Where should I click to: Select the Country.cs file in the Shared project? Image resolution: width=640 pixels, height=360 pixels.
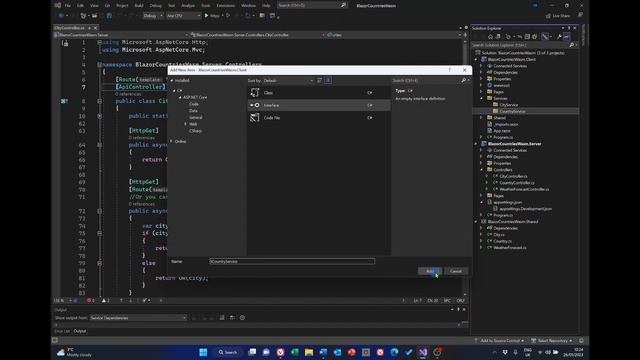(502, 241)
